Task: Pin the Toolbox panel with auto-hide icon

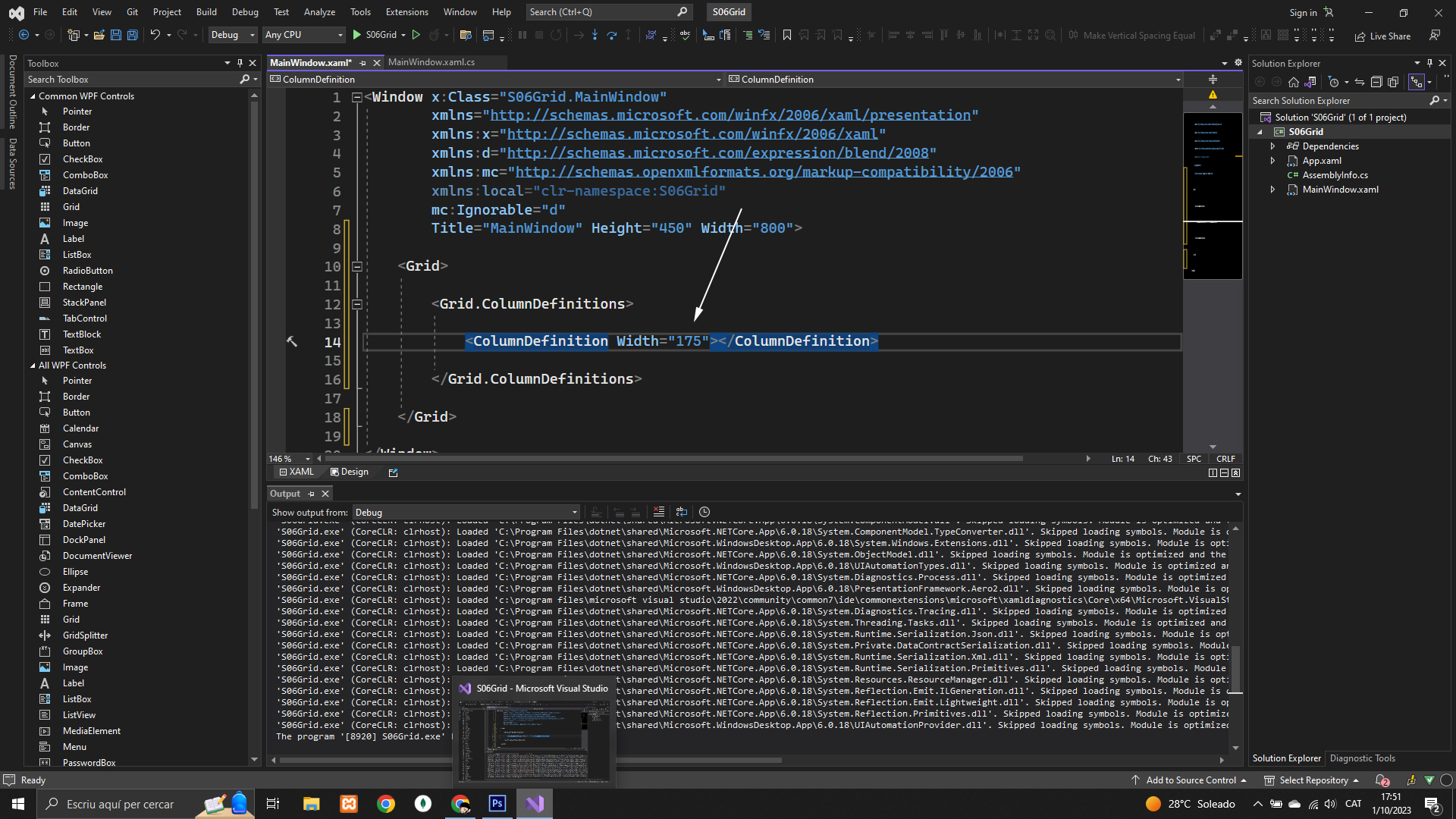Action: click(240, 63)
